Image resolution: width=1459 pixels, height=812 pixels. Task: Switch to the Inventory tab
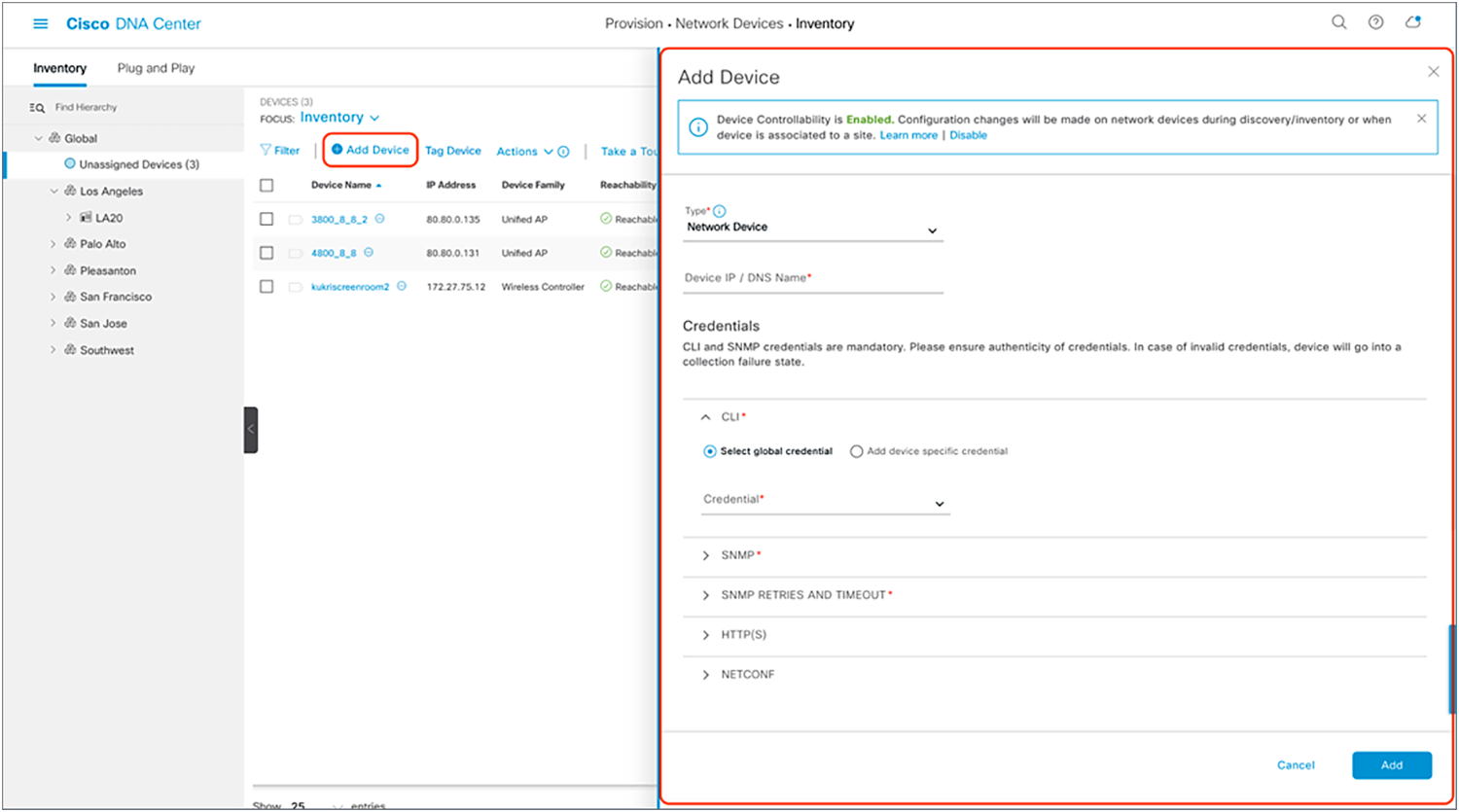59,68
